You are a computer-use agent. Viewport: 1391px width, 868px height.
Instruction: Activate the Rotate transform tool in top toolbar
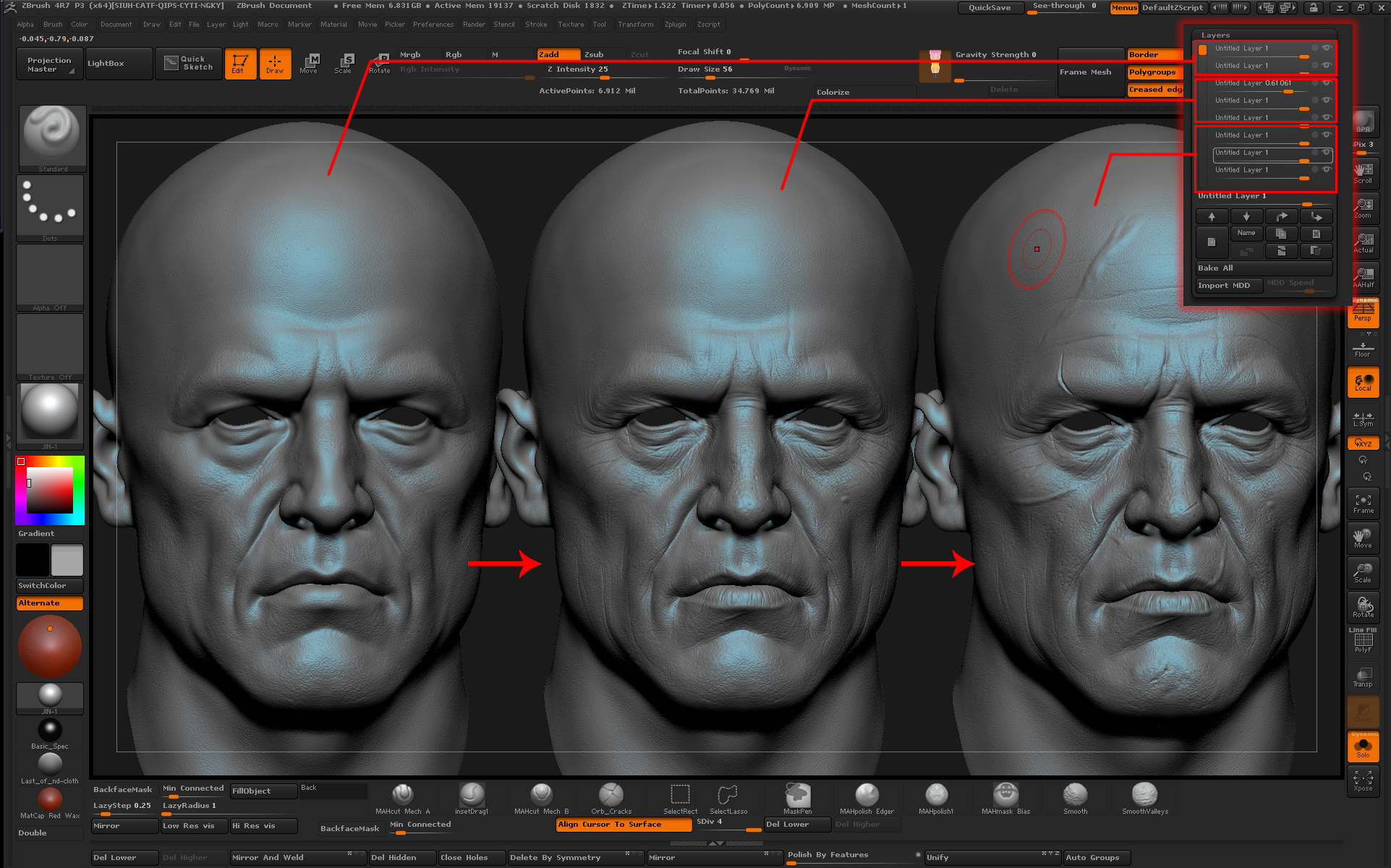pyautogui.click(x=379, y=64)
